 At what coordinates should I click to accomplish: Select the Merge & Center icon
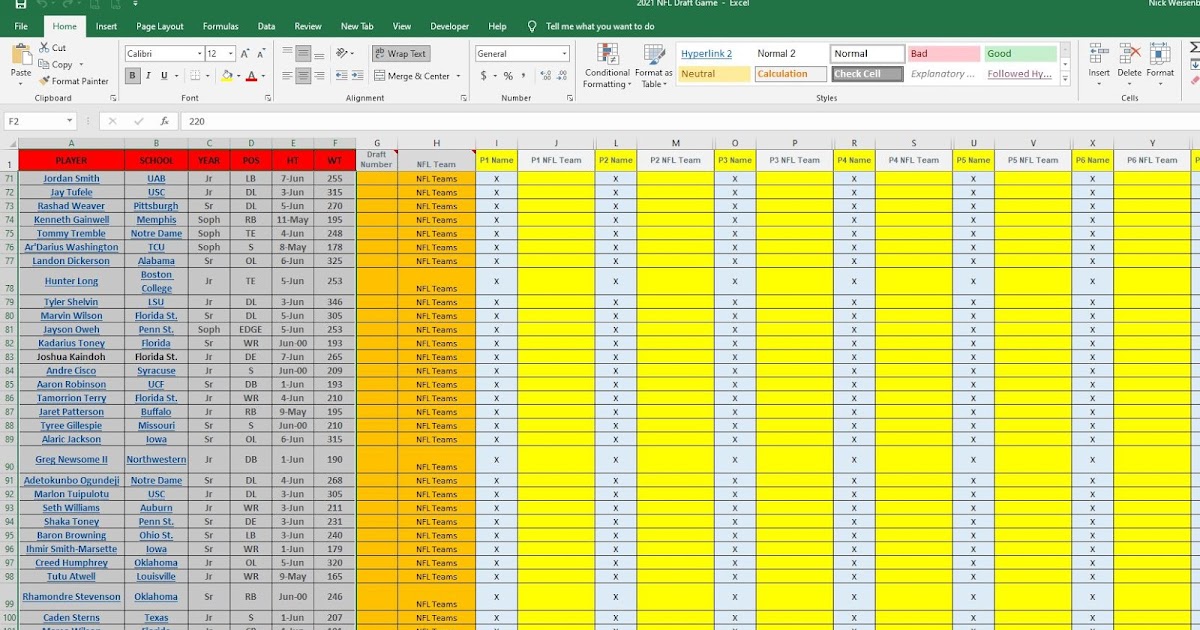(x=378, y=76)
